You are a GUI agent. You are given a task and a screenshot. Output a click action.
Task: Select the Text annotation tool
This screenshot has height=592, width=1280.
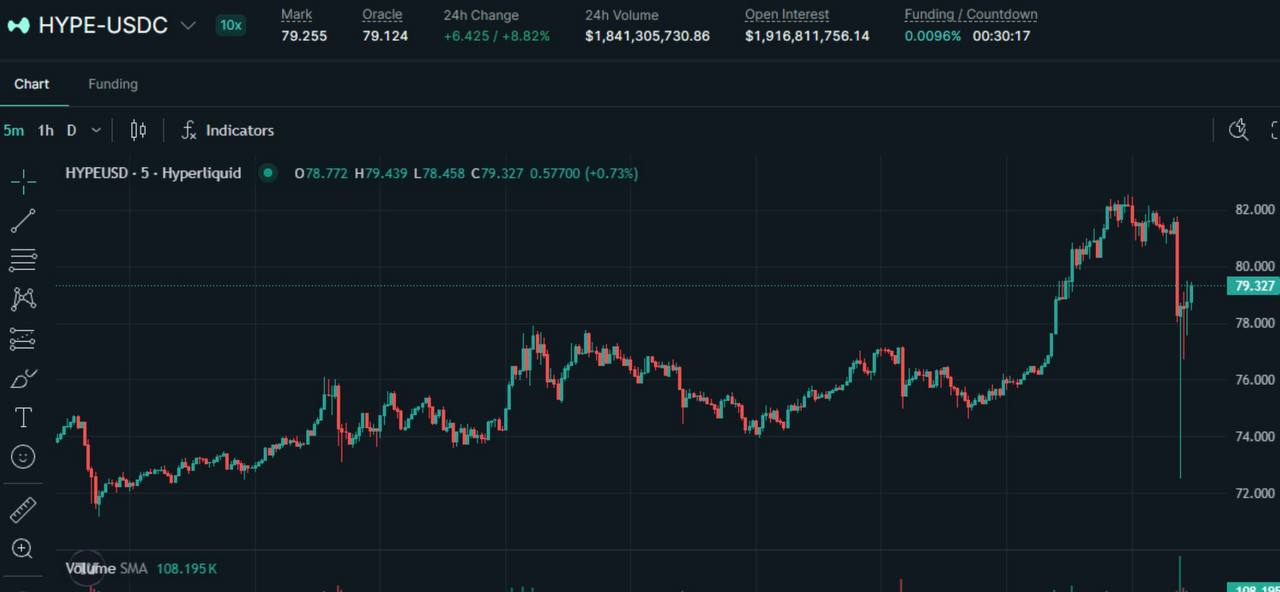(23, 417)
